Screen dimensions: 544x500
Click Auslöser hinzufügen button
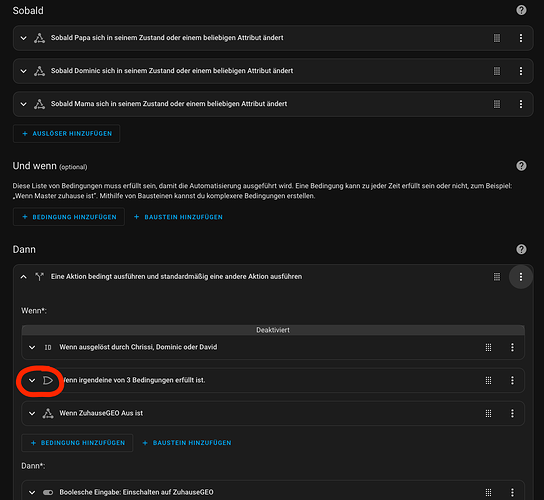click(x=67, y=134)
